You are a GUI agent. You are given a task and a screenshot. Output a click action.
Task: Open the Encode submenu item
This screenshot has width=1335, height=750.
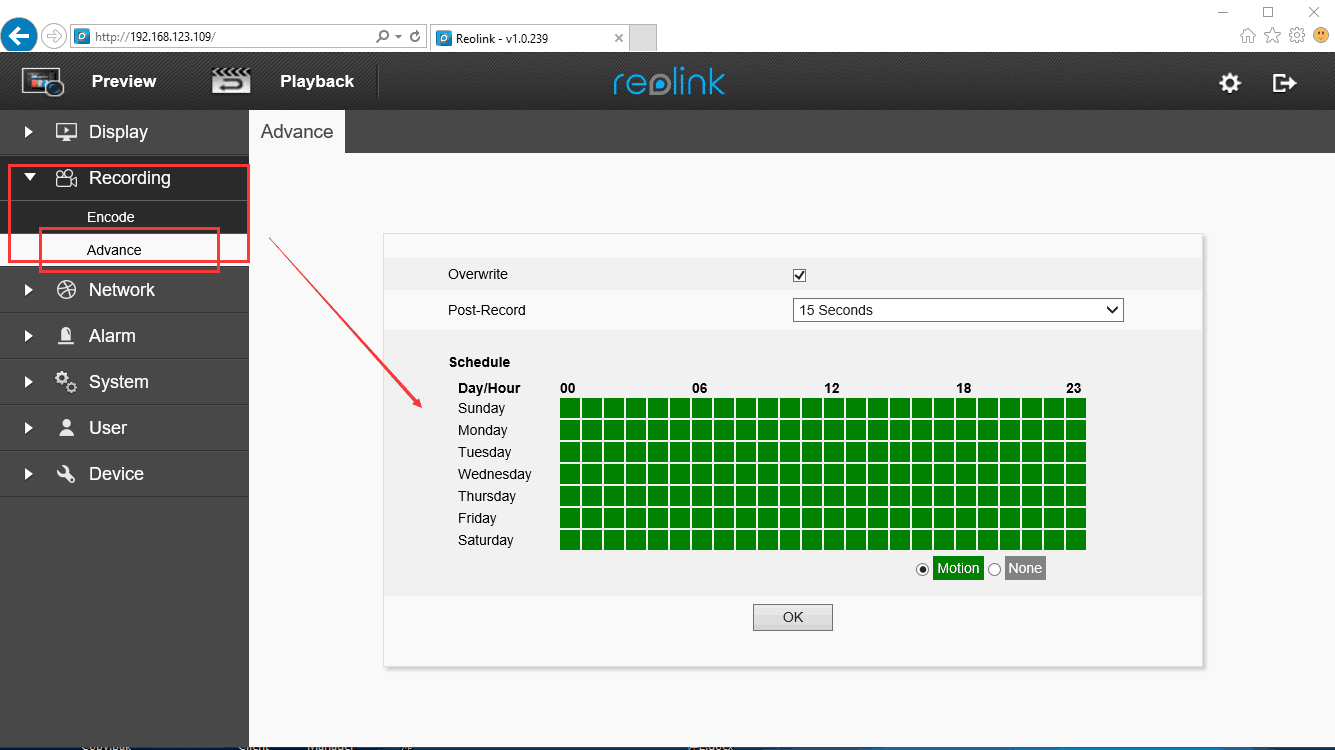coord(110,217)
